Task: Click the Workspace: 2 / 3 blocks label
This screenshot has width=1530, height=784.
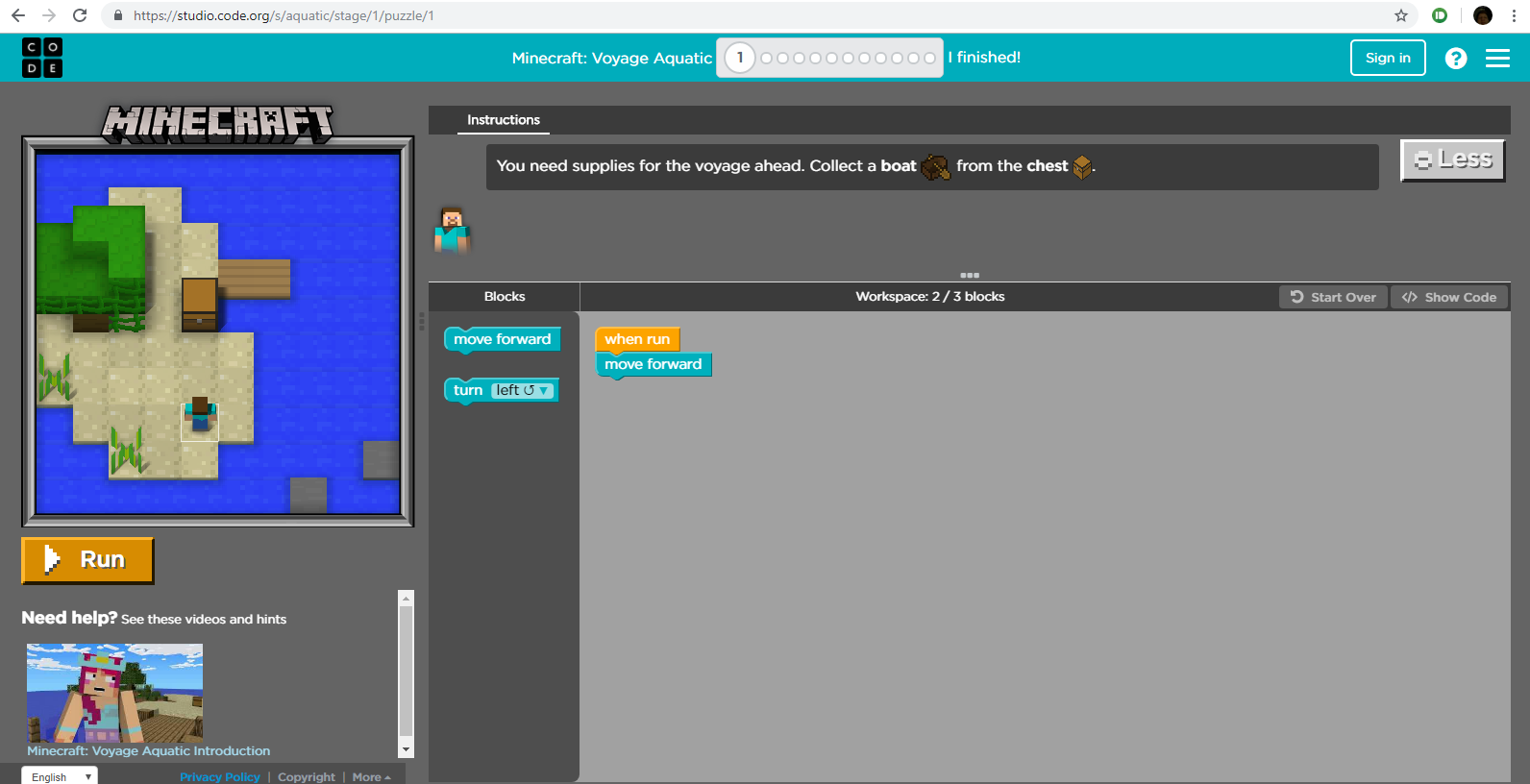Action: [930, 296]
